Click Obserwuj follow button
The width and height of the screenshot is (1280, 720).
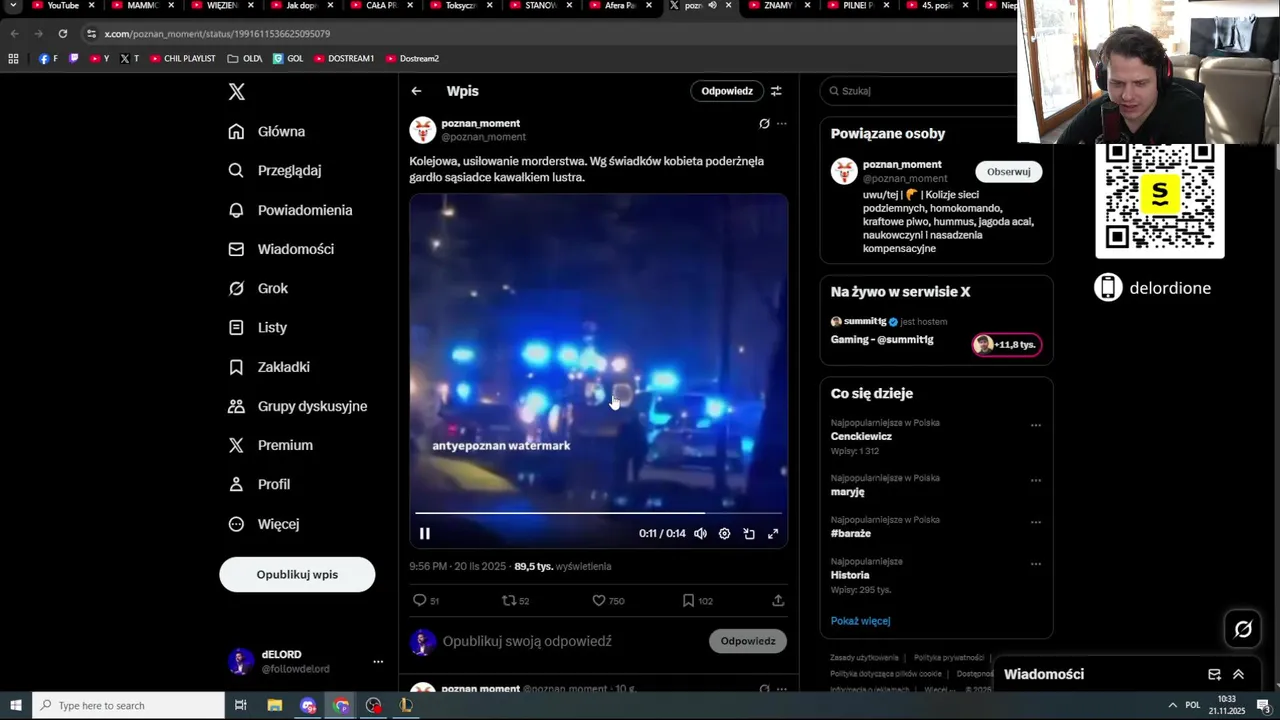[1008, 172]
